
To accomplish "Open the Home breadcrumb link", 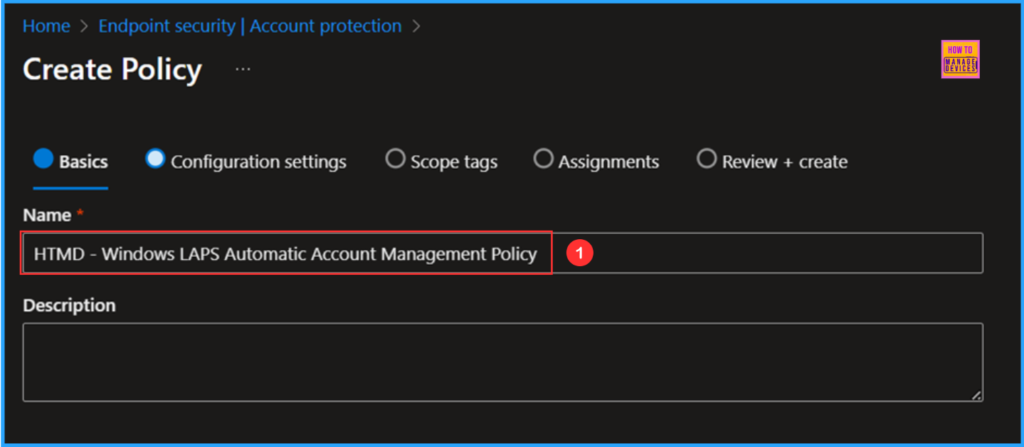I will (x=46, y=26).
